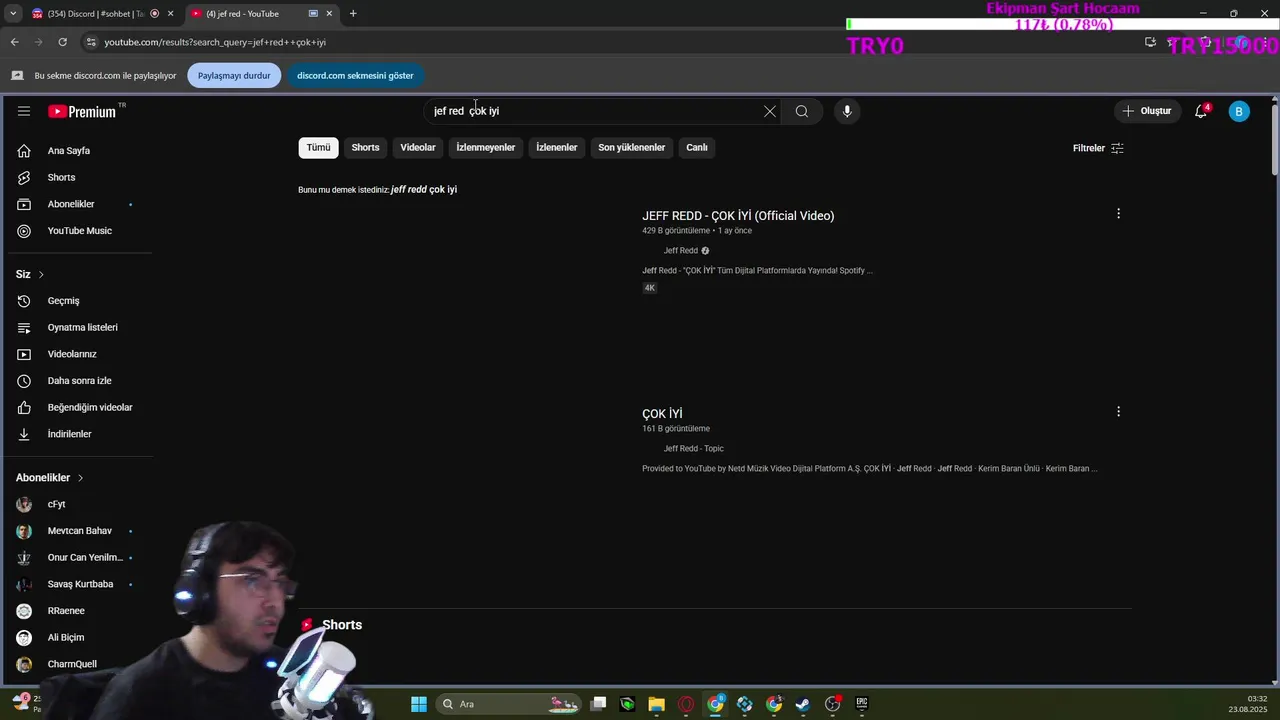
Task: Click the taskbar Ara search box
Action: point(509,704)
